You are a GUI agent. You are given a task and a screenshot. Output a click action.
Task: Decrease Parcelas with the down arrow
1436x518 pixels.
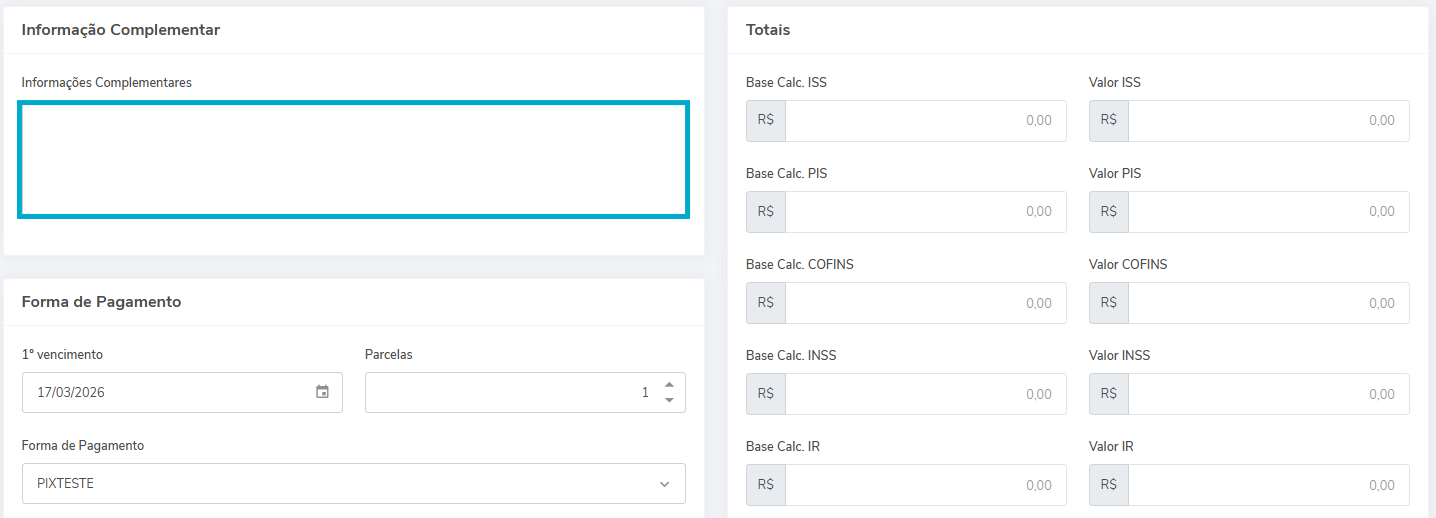[669, 400]
